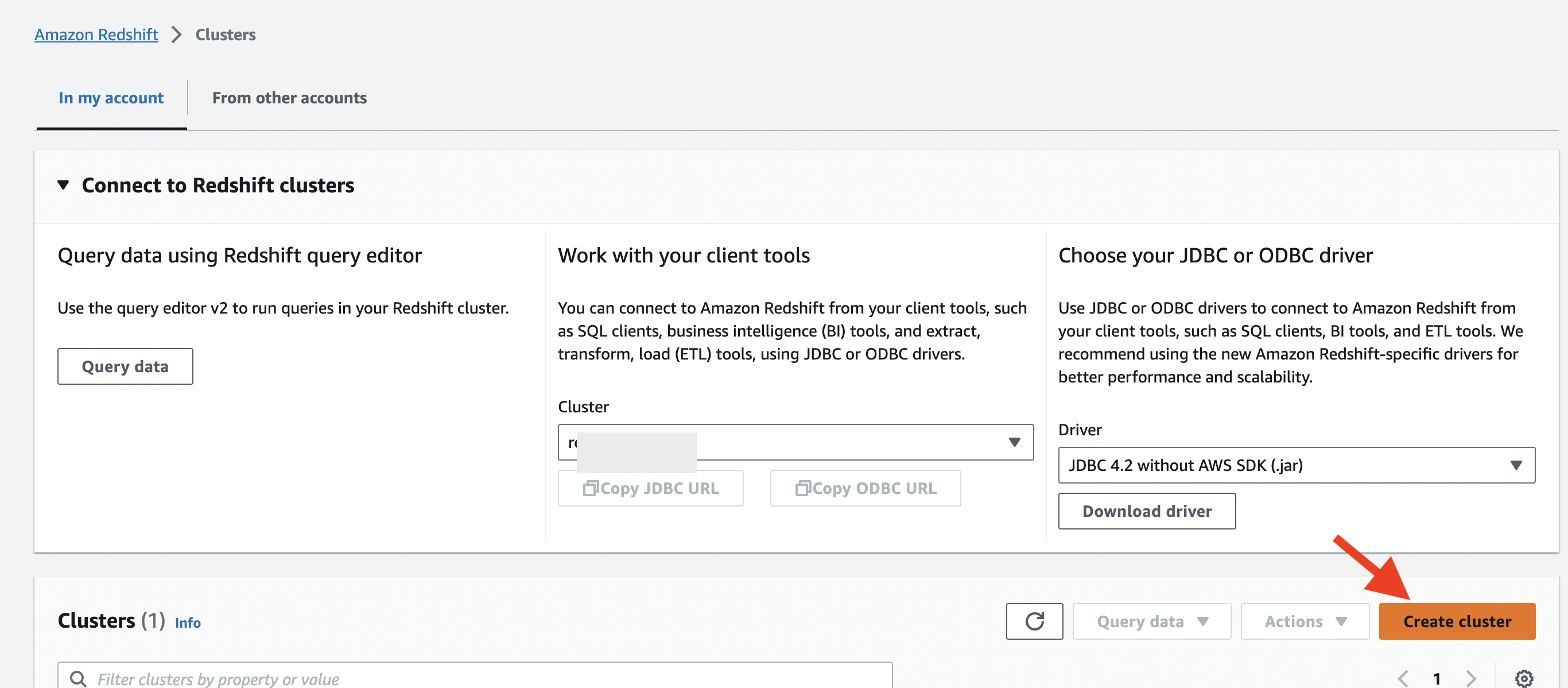
Task: Open the Clusters Info link
Action: pos(188,623)
